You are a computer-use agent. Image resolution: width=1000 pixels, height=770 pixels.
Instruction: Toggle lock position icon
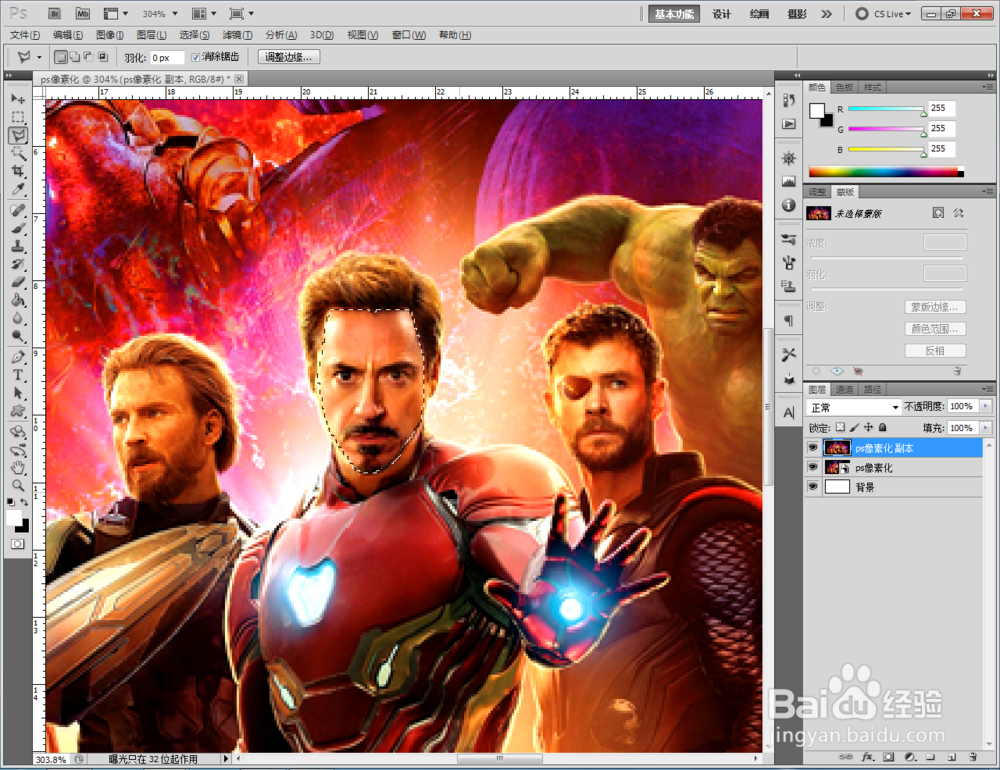[869, 427]
